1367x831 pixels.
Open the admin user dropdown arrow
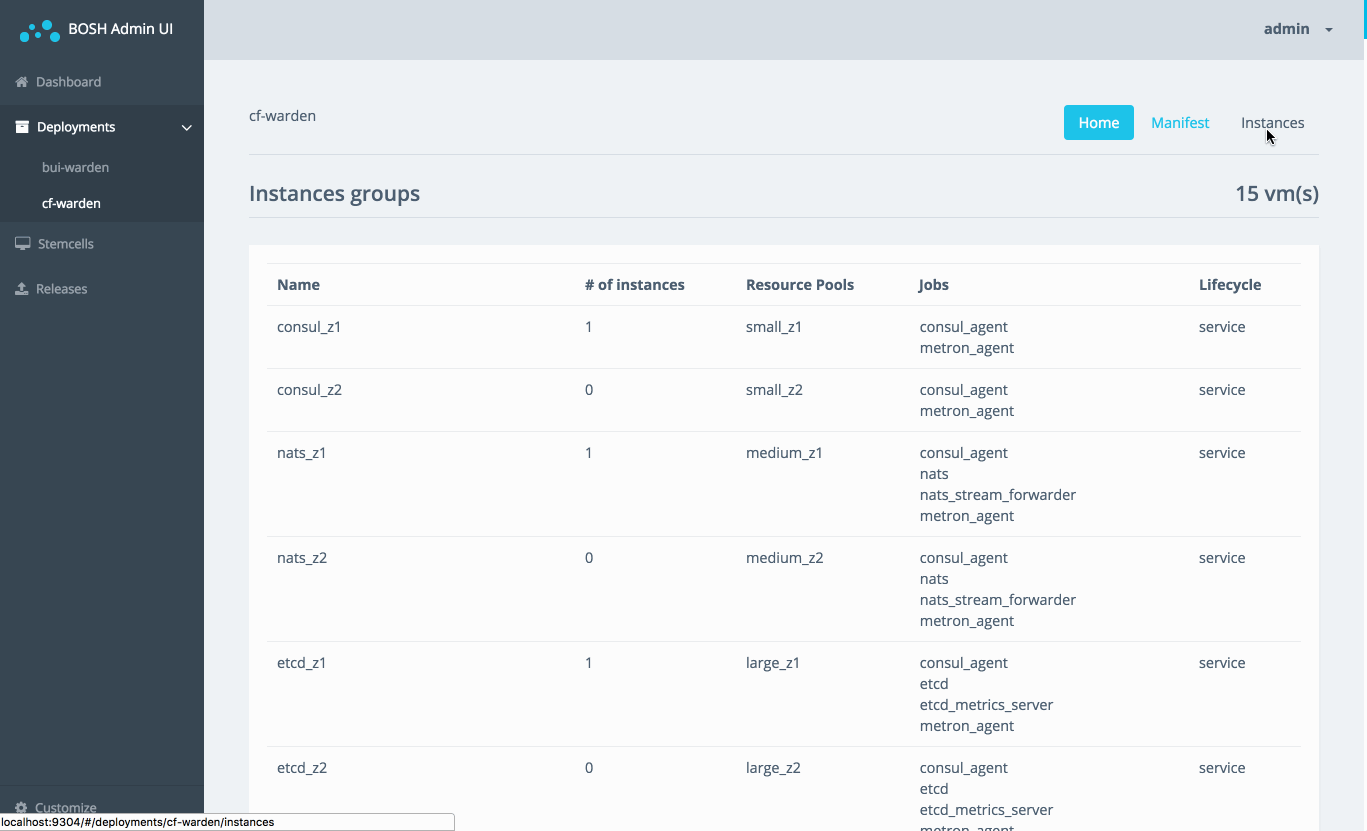coord(1329,30)
